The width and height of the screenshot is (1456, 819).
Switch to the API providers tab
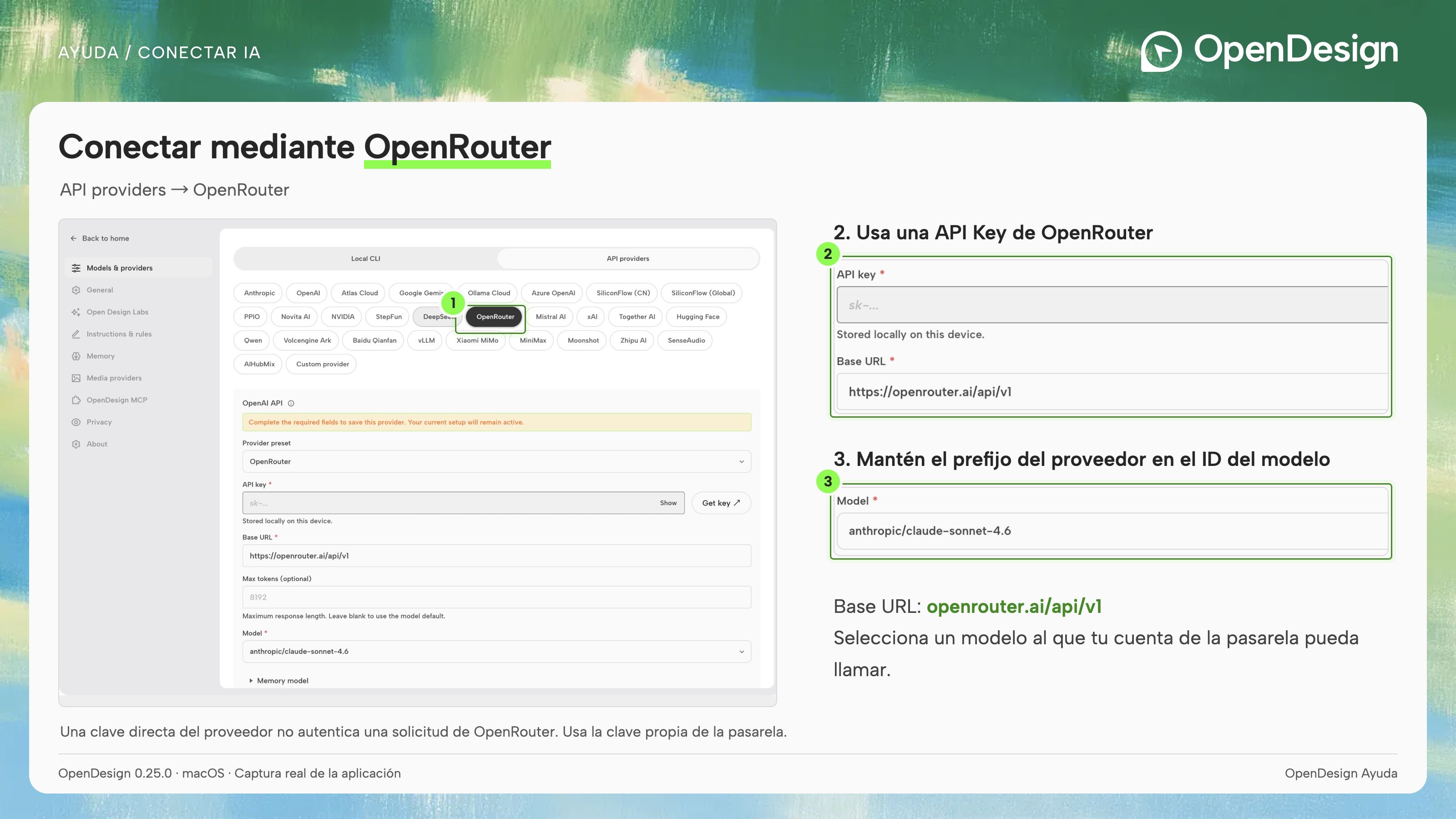click(628, 259)
